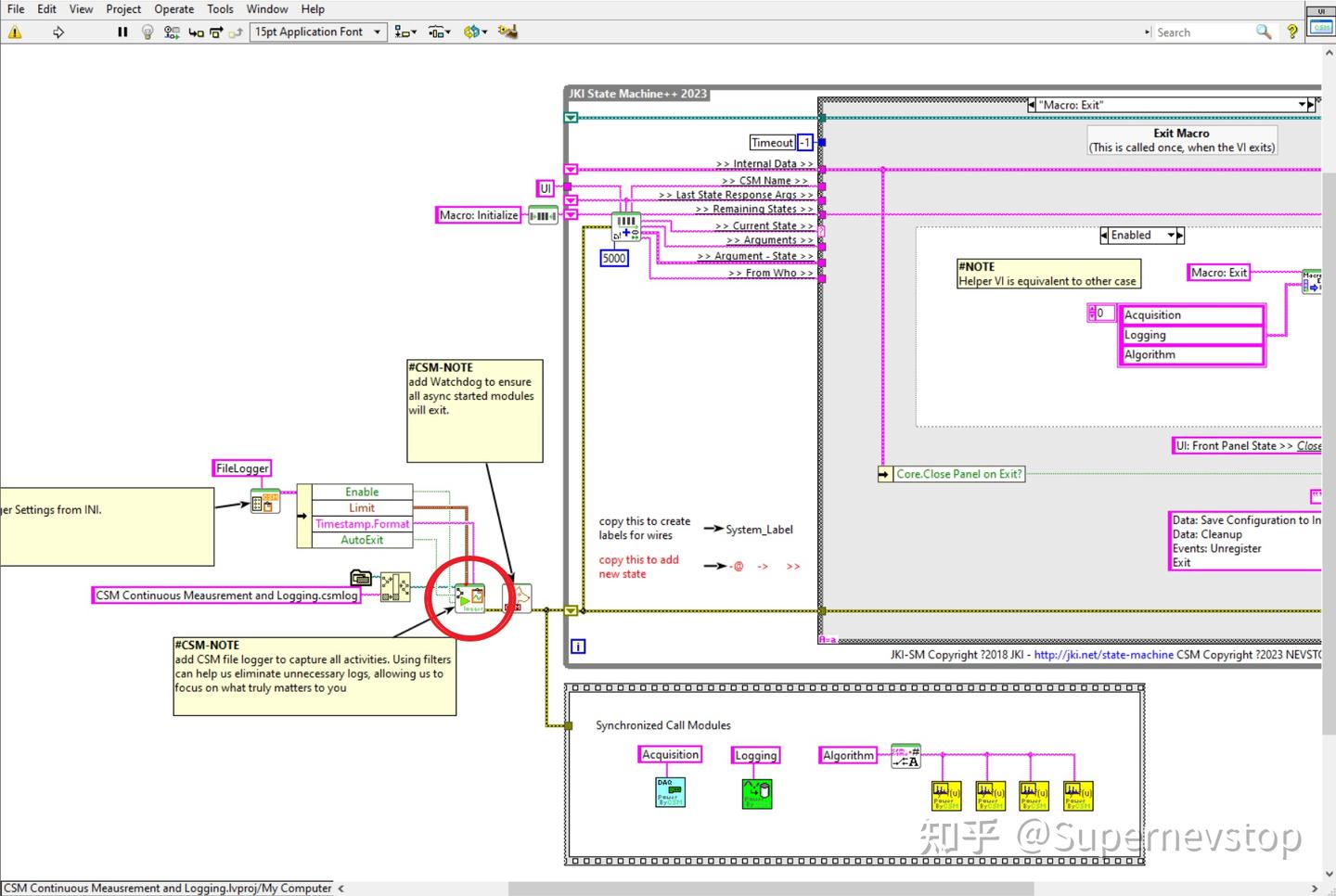Click the Acquisition DAQ module subVI icon
1336x896 pixels.
670,790
